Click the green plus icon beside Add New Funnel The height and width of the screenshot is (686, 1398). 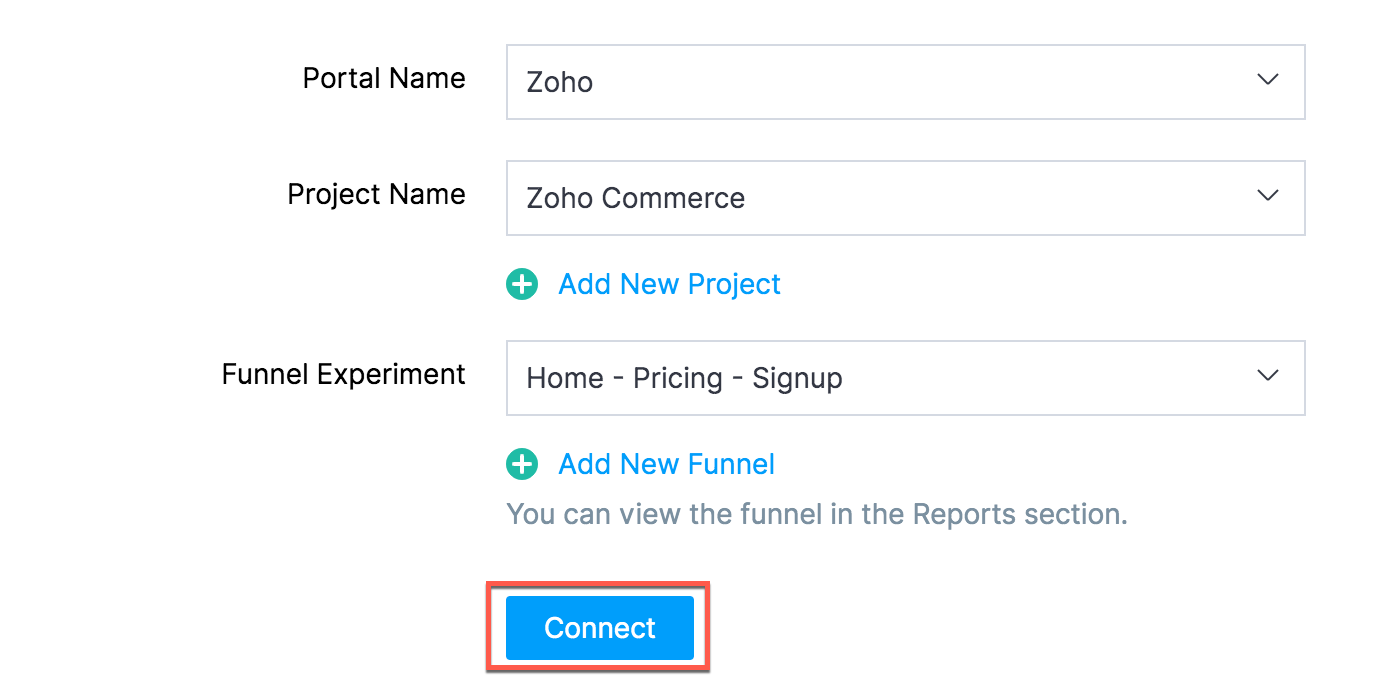522,465
